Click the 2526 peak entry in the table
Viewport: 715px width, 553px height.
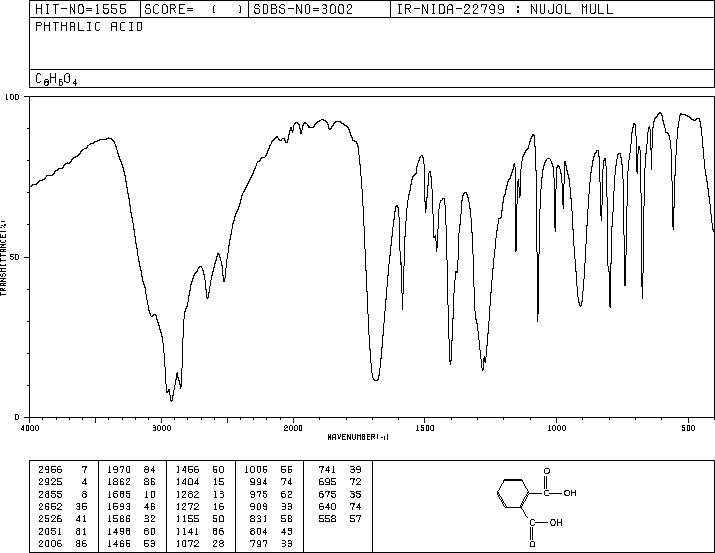click(63, 519)
